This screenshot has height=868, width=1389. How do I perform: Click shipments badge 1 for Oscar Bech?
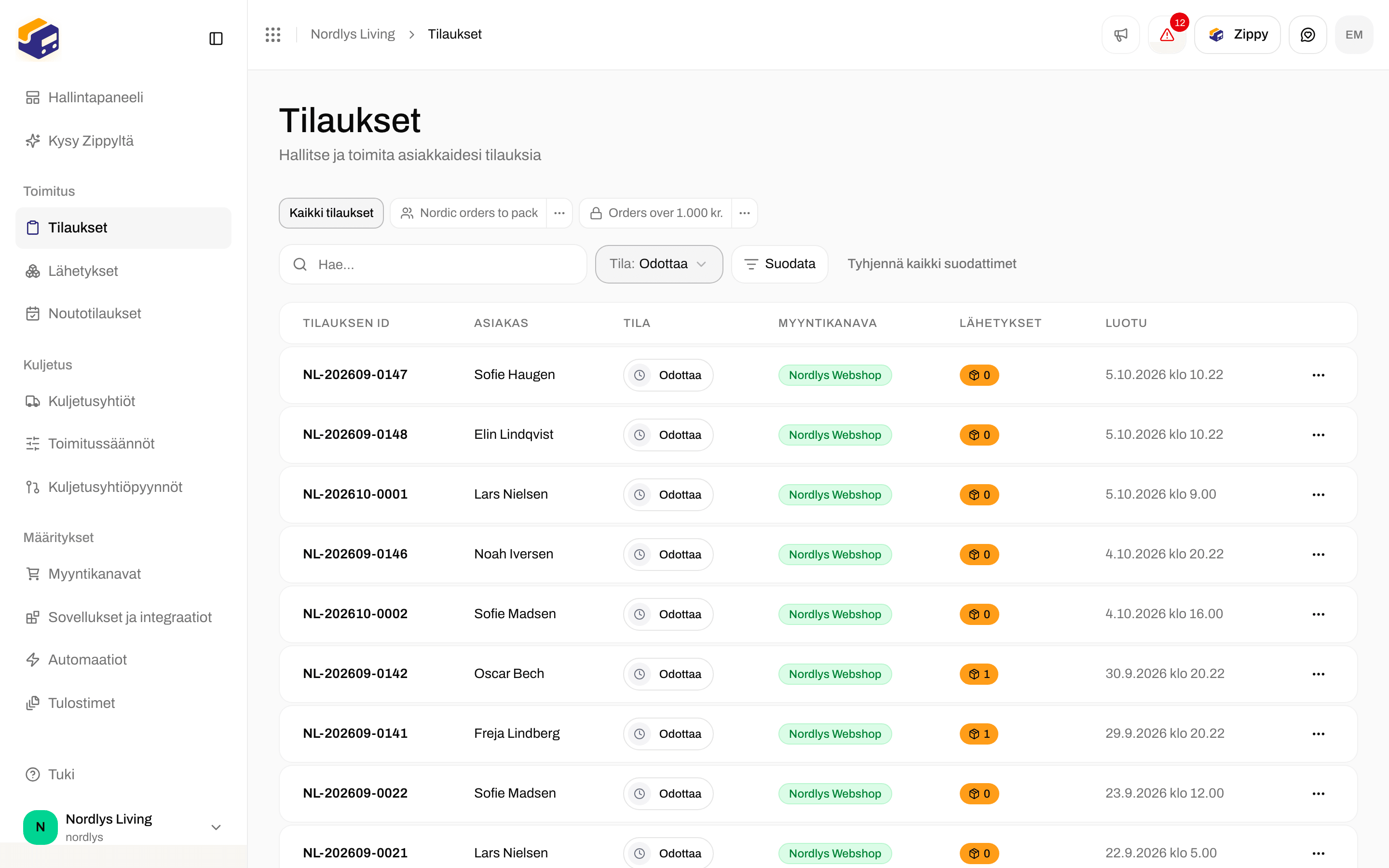click(979, 674)
